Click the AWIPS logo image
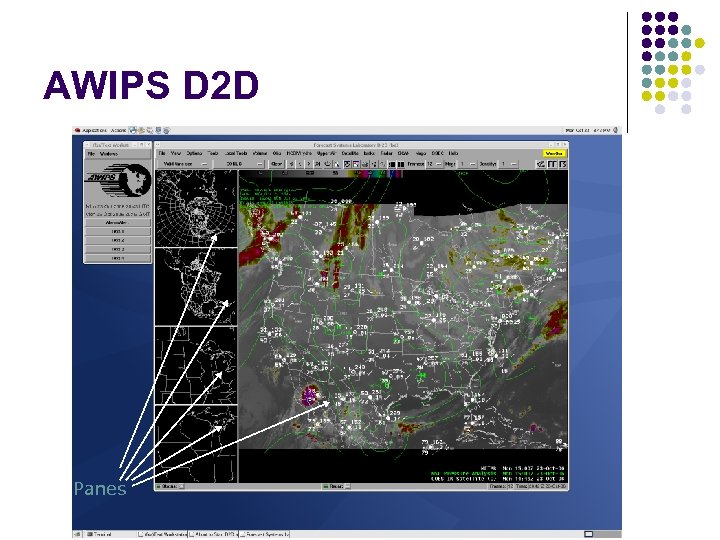The height and width of the screenshot is (540, 720). (x=118, y=180)
